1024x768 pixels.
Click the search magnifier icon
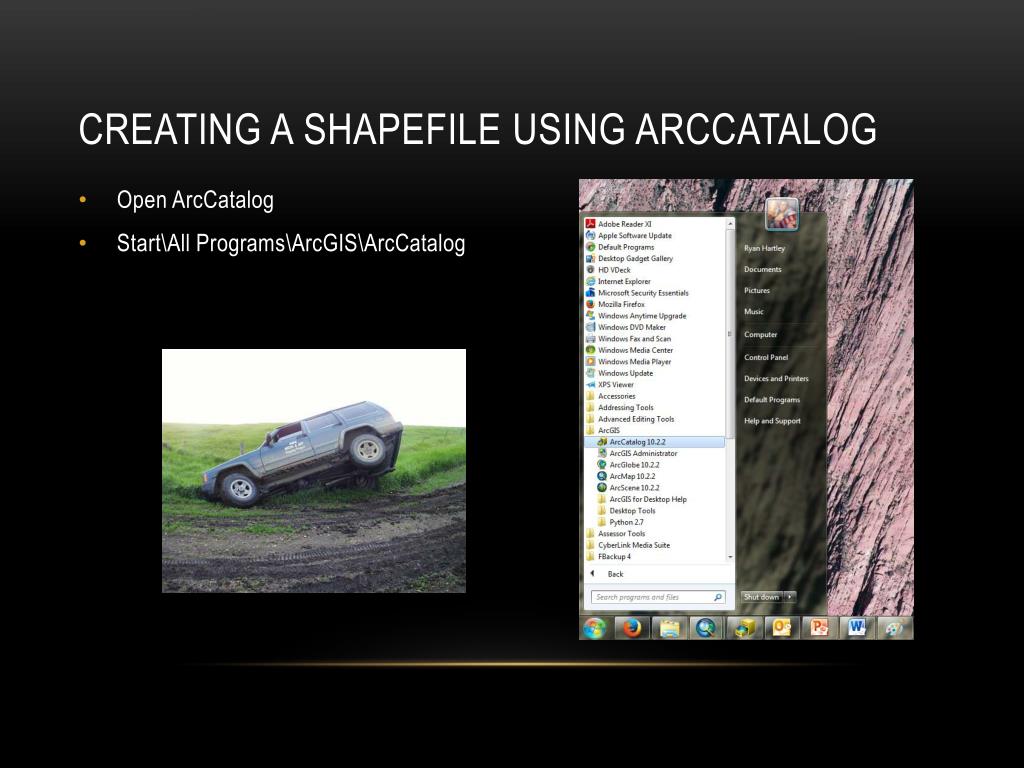[x=718, y=597]
